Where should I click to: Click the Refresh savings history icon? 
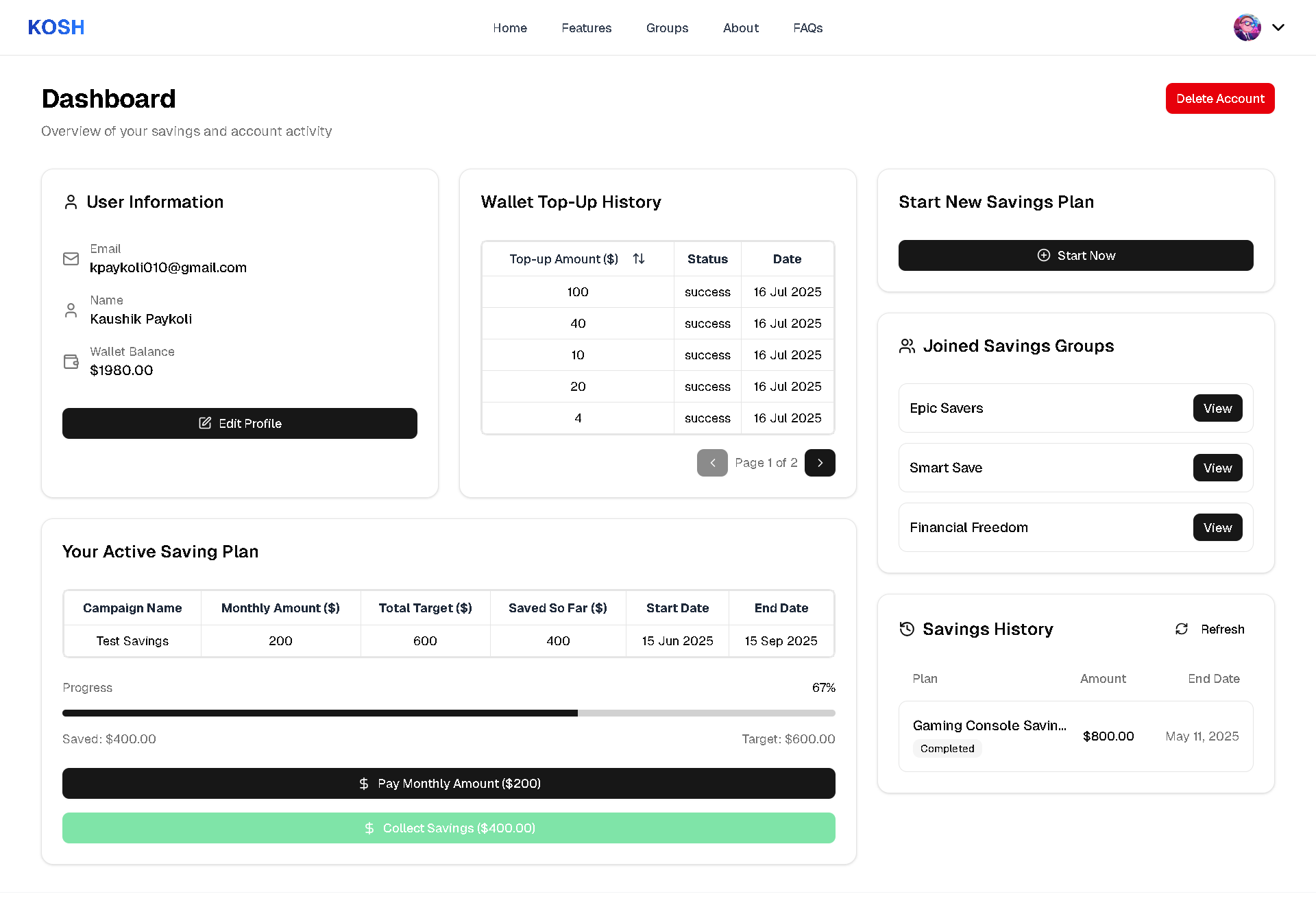[x=1182, y=629]
